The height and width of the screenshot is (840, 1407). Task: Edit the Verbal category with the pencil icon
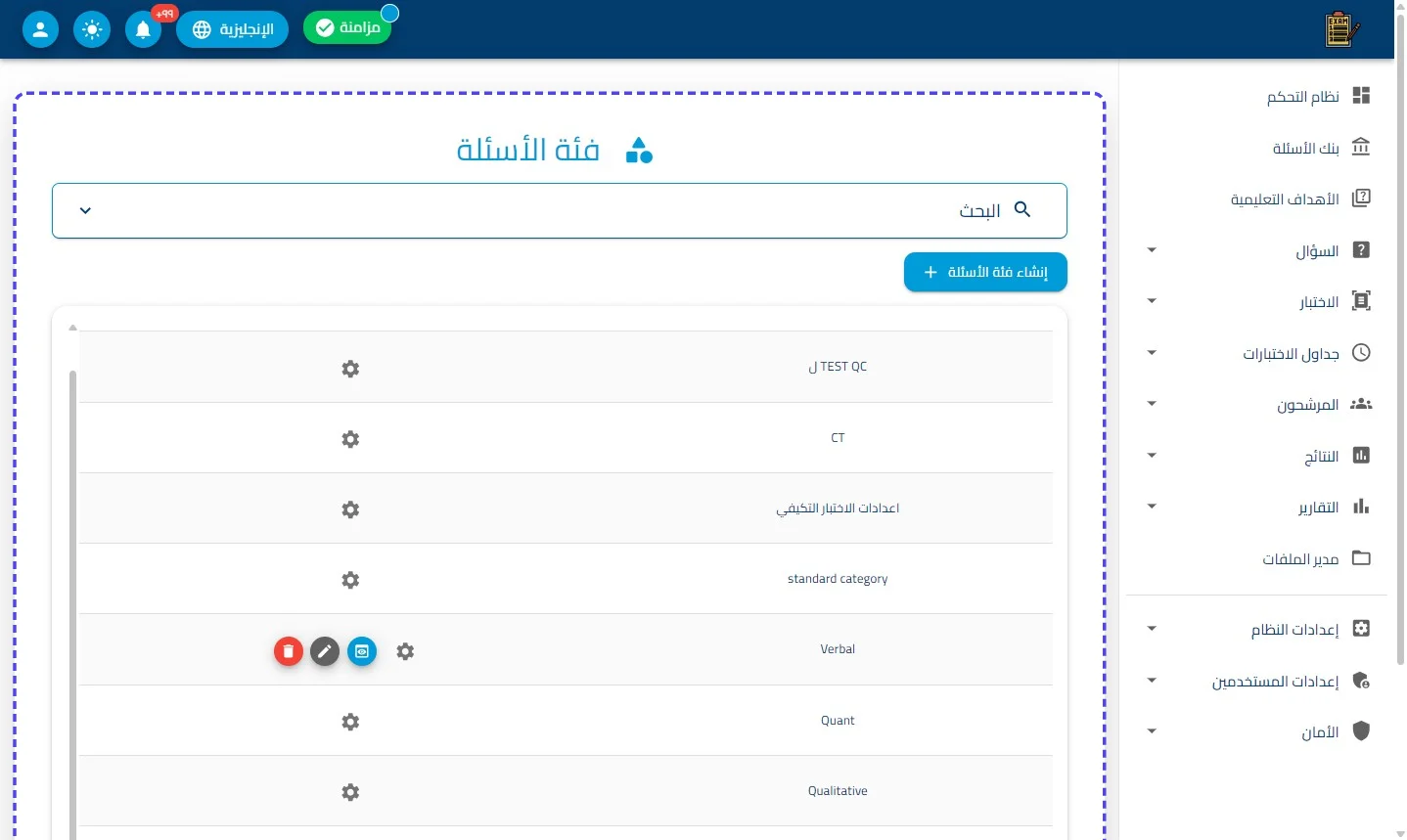(x=325, y=651)
